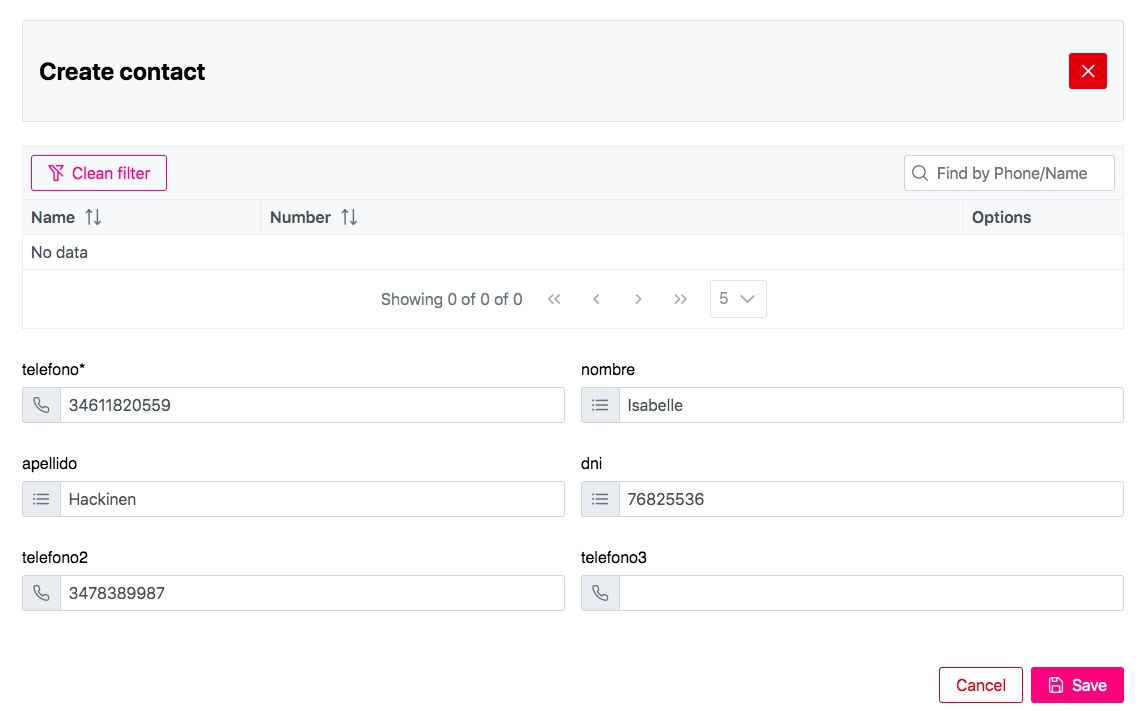Click the nombre field containing Isabelle
This screenshot has width=1147, height=711.
pyautogui.click(x=871, y=405)
